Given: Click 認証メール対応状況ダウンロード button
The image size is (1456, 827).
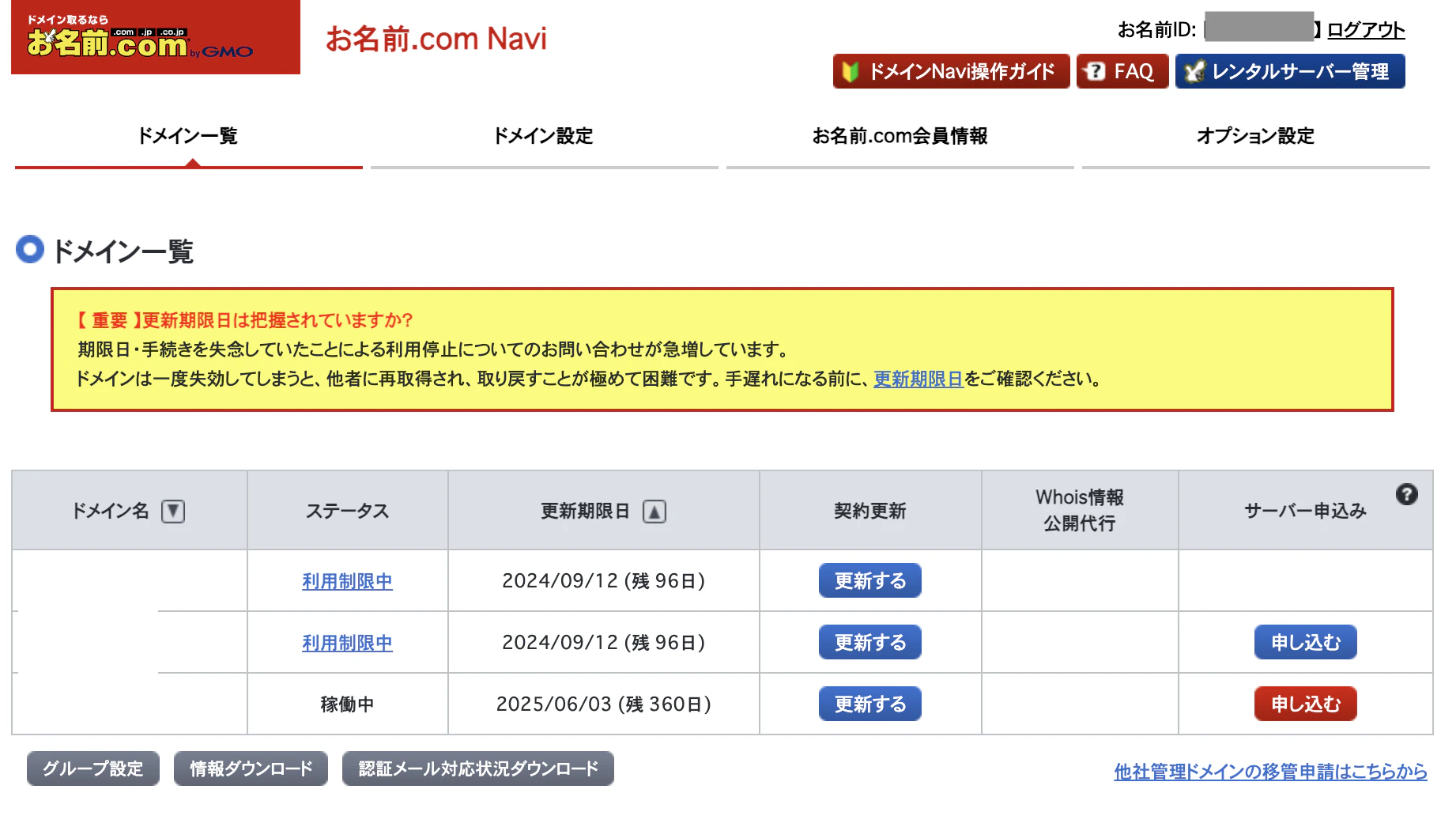Looking at the screenshot, I should pos(478,768).
